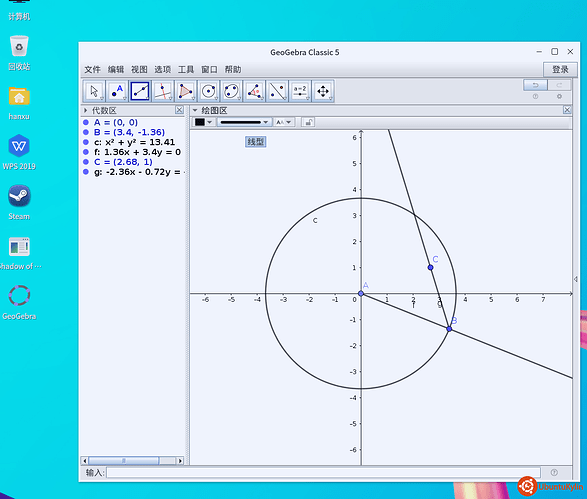This screenshot has height=499, width=587.
Task: Select point B on the circle
Action: coord(449,329)
